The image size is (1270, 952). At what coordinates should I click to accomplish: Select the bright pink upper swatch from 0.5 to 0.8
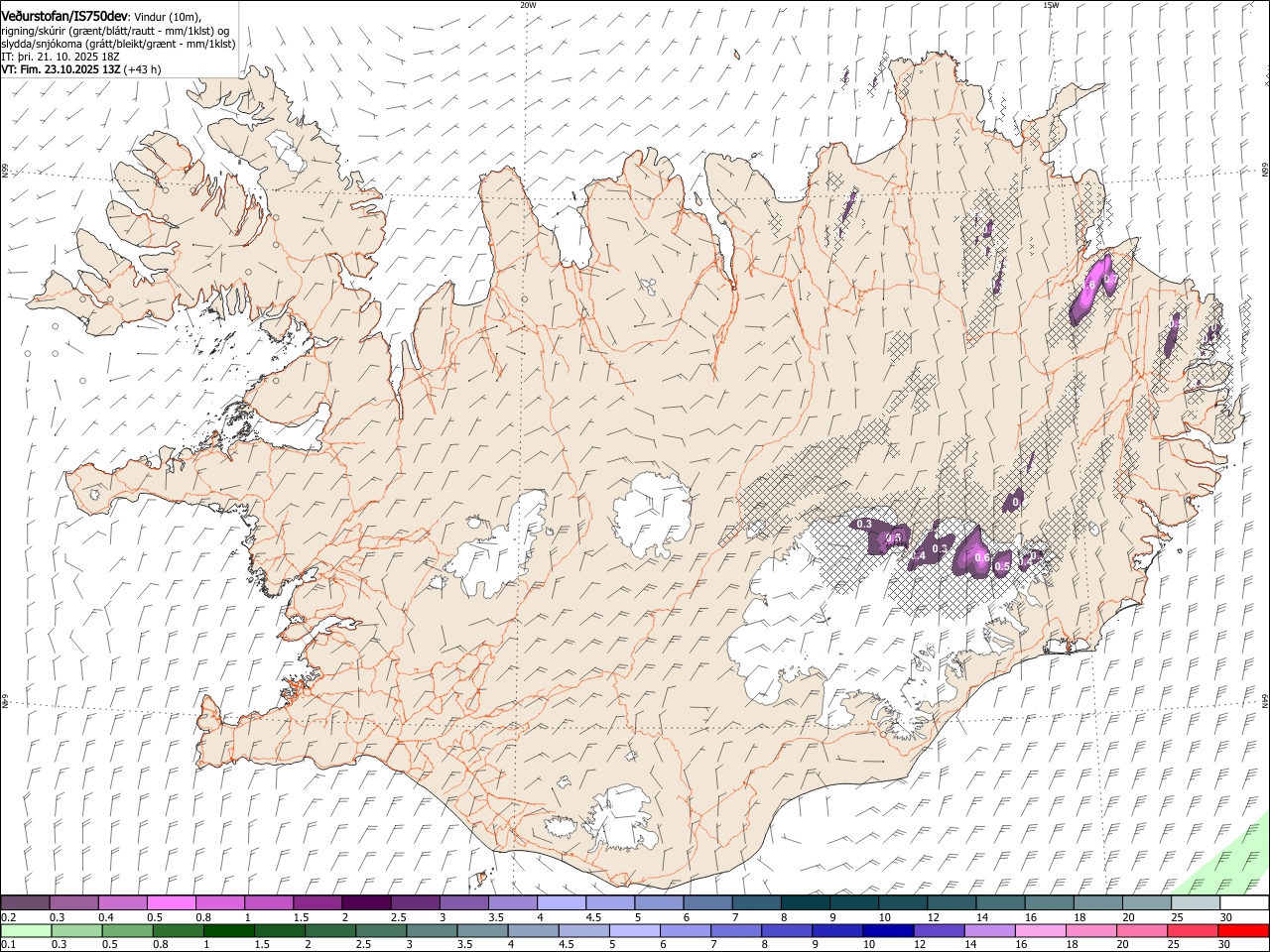(172, 902)
